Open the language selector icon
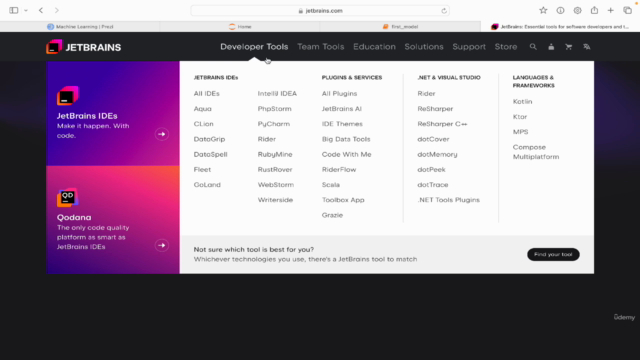This screenshot has height=360, width=640. pyautogui.click(x=587, y=47)
